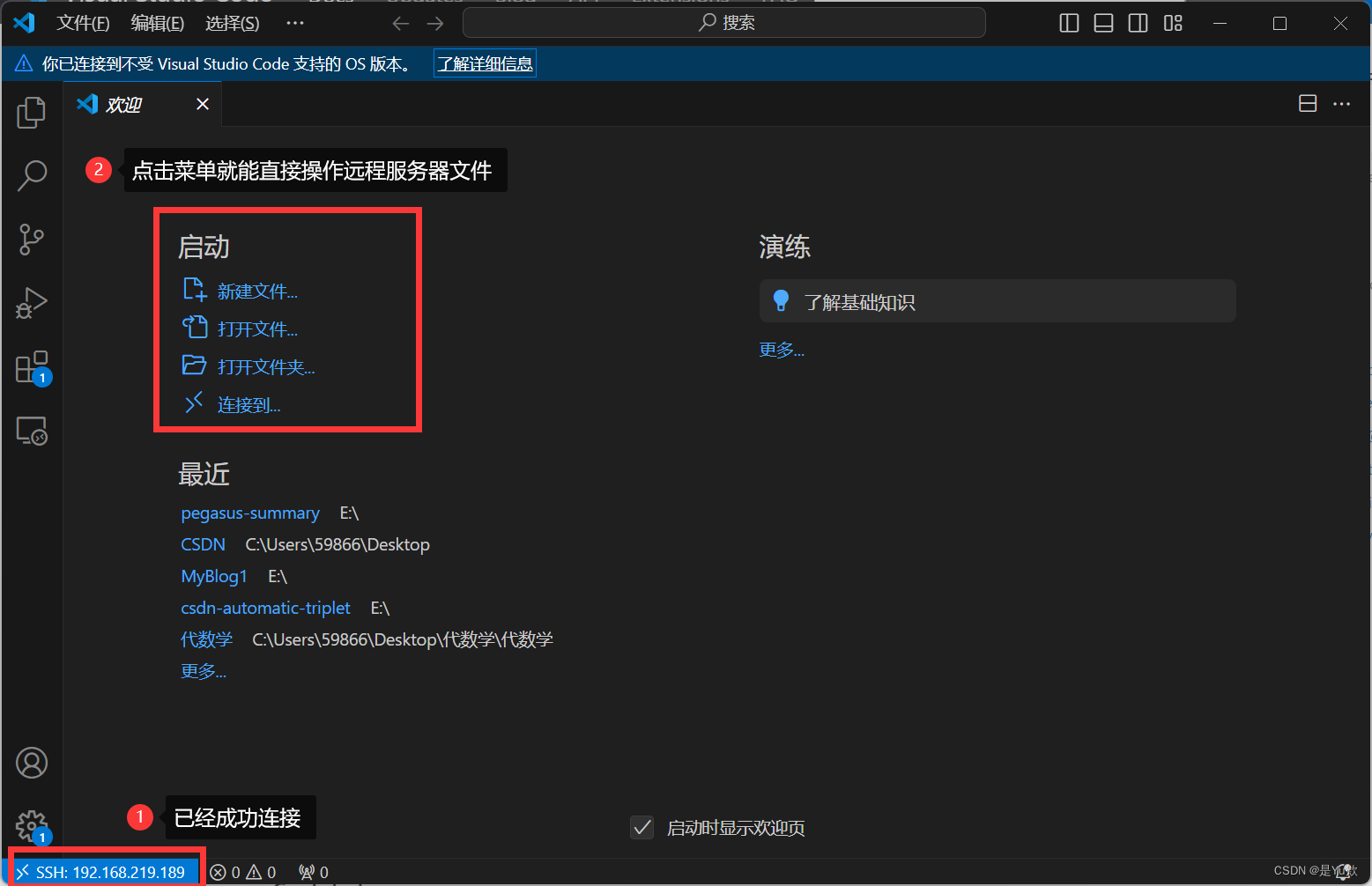Open the 了解基础知识 walkthrough
Image resolution: width=1372 pixels, height=886 pixels.
[997, 301]
